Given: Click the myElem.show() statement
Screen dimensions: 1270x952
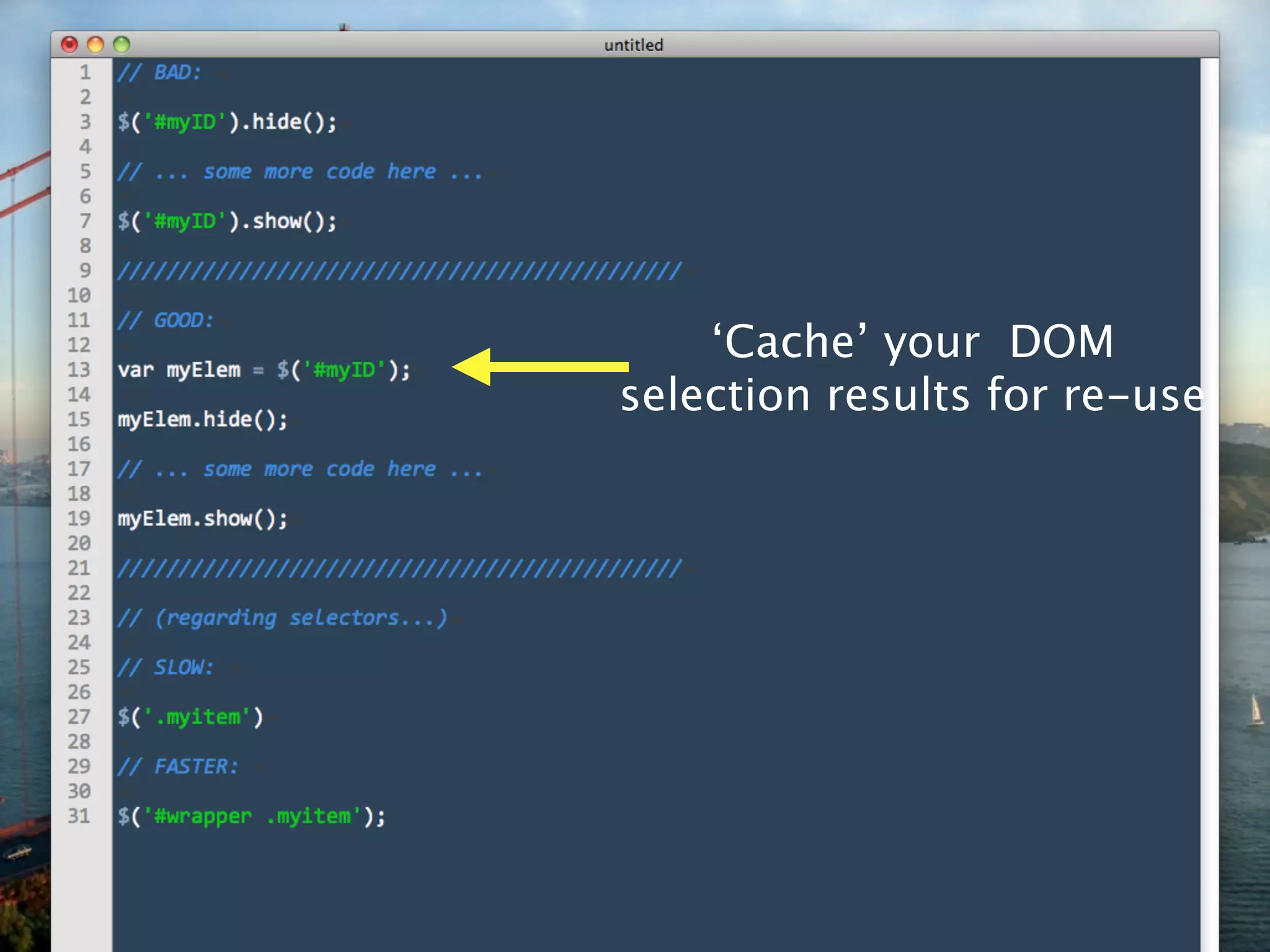Looking at the screenshot, I should pos(203,519).
